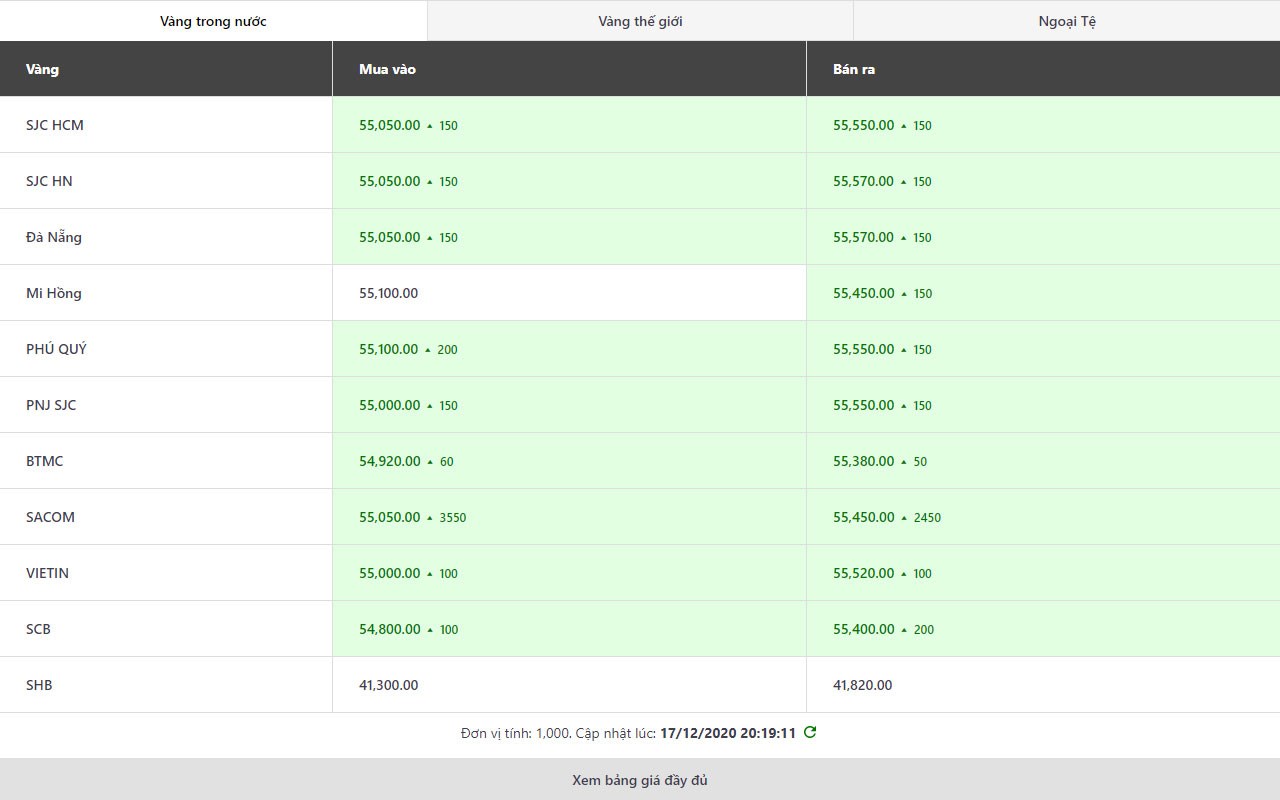This screenshot has height=800, width=1280.
Task: Click the up arrow beside SCB sell price
Action: 904,630
